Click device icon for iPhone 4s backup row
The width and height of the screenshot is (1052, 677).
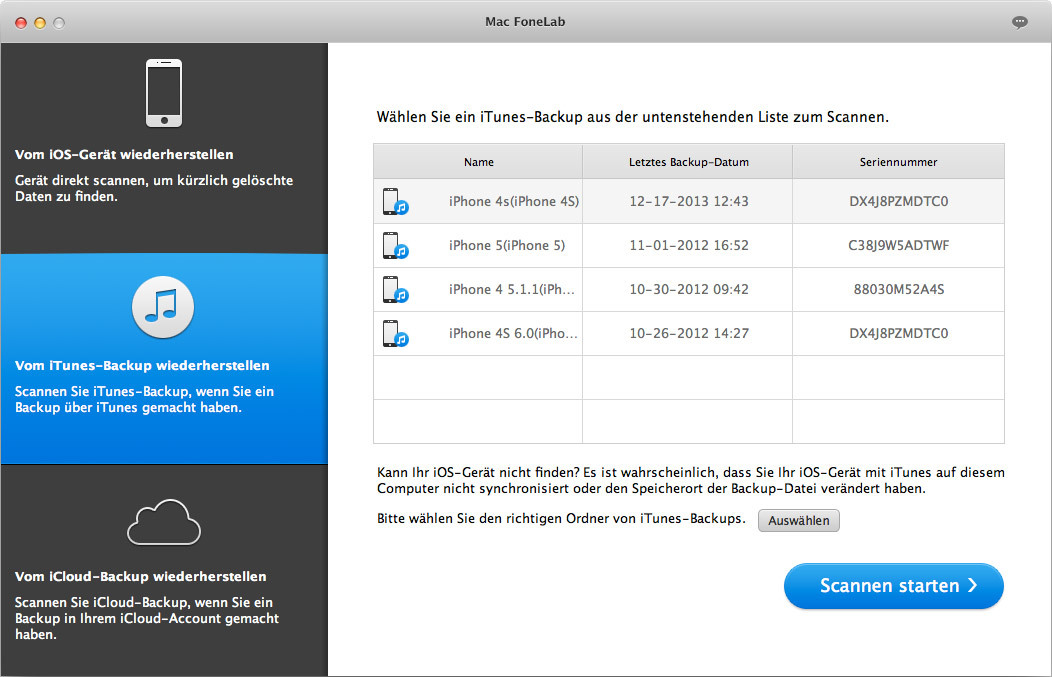[x=395, y=201]
